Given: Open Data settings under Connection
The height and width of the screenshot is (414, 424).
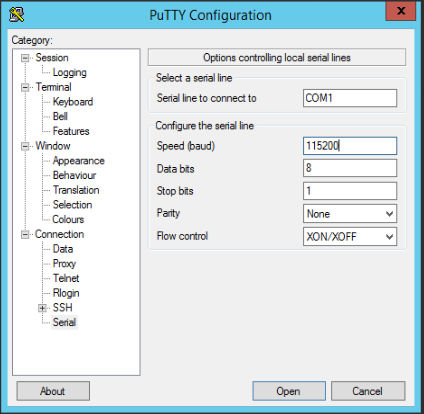Looking at the screenshot, I should tap(63, 249).
